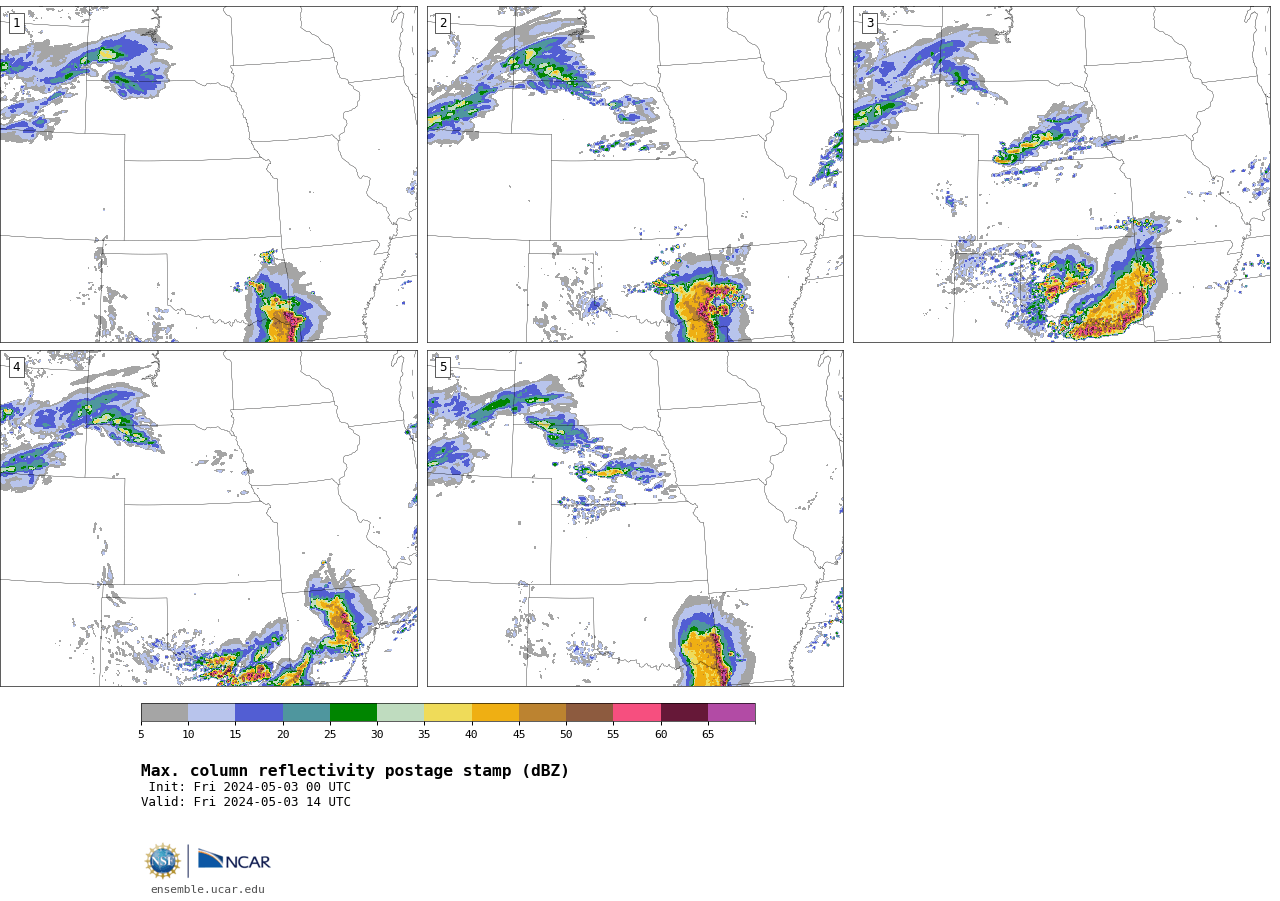The image size is (1280, 901).
Task: Open ensemble member 5 reflectivity map
Action: click(635, 518)
